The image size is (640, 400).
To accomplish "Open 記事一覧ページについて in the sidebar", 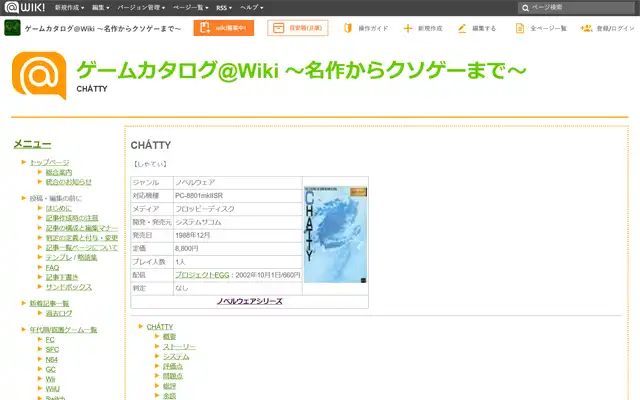I will point(82,247).
